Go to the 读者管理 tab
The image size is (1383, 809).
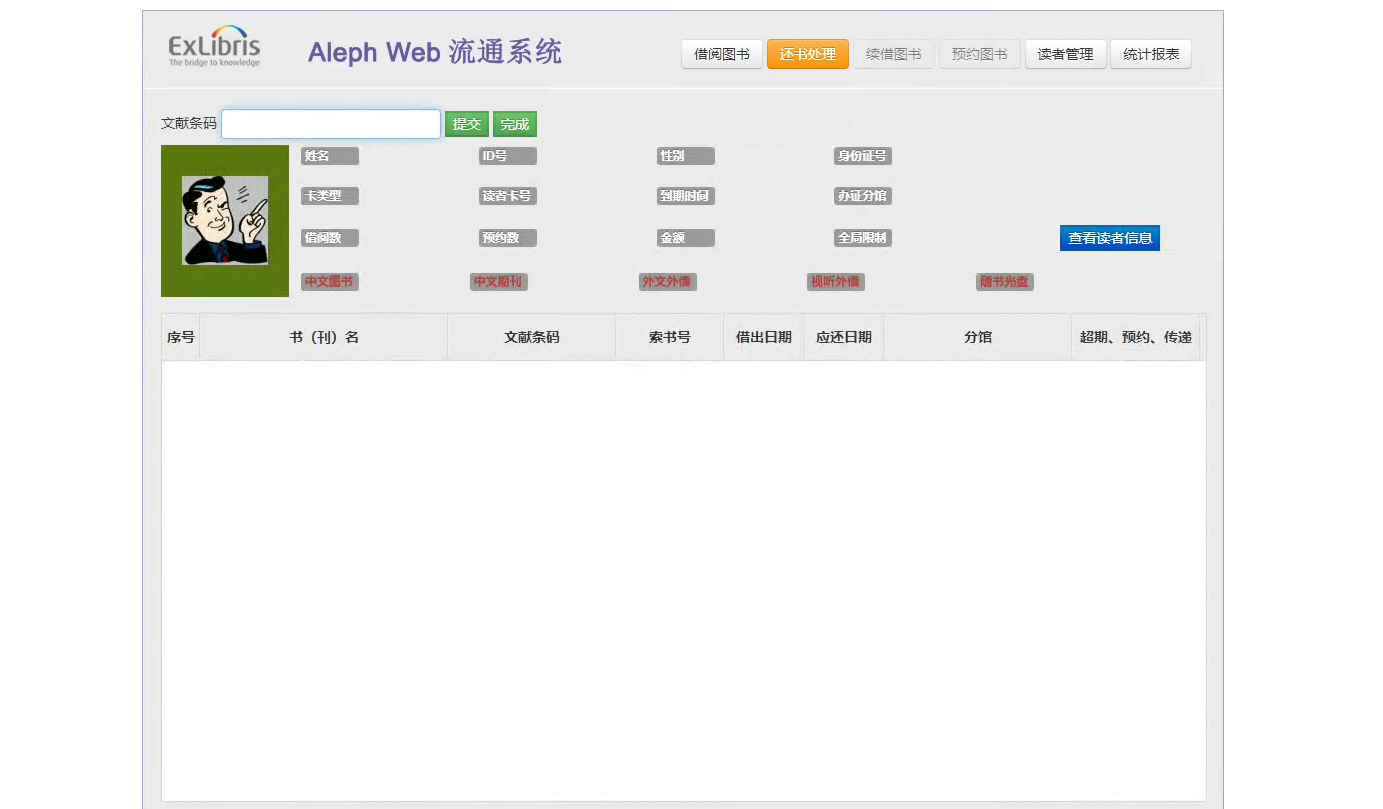coord(1066,54)
